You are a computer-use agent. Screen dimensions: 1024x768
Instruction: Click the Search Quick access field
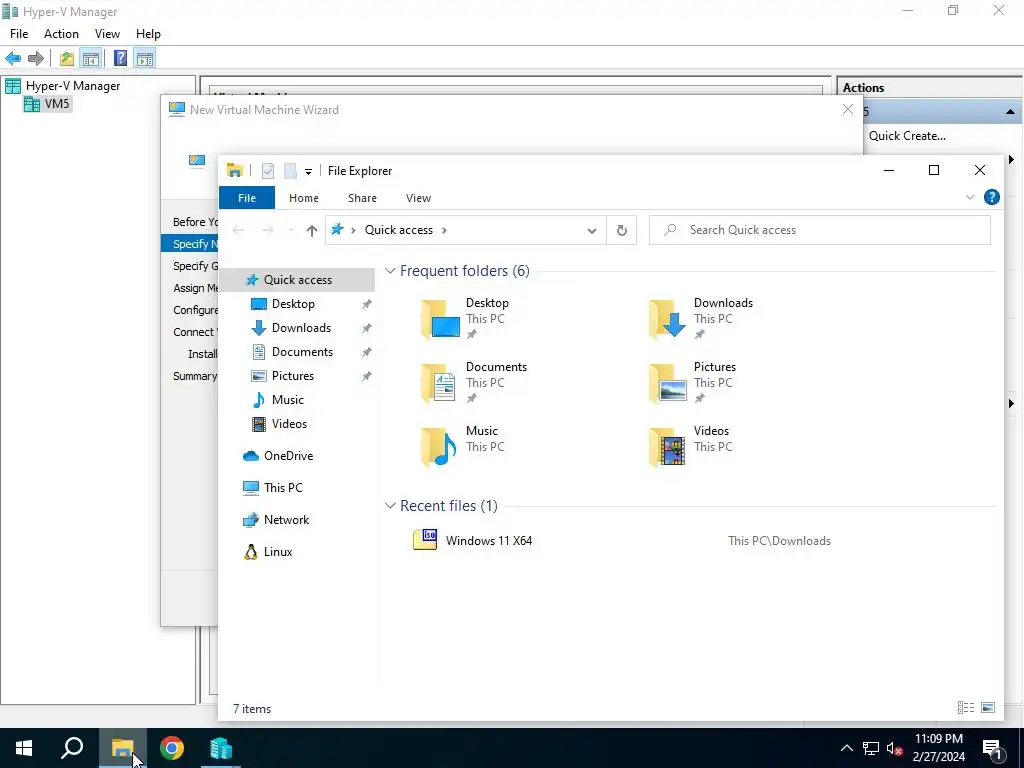[x=820, y=230]
